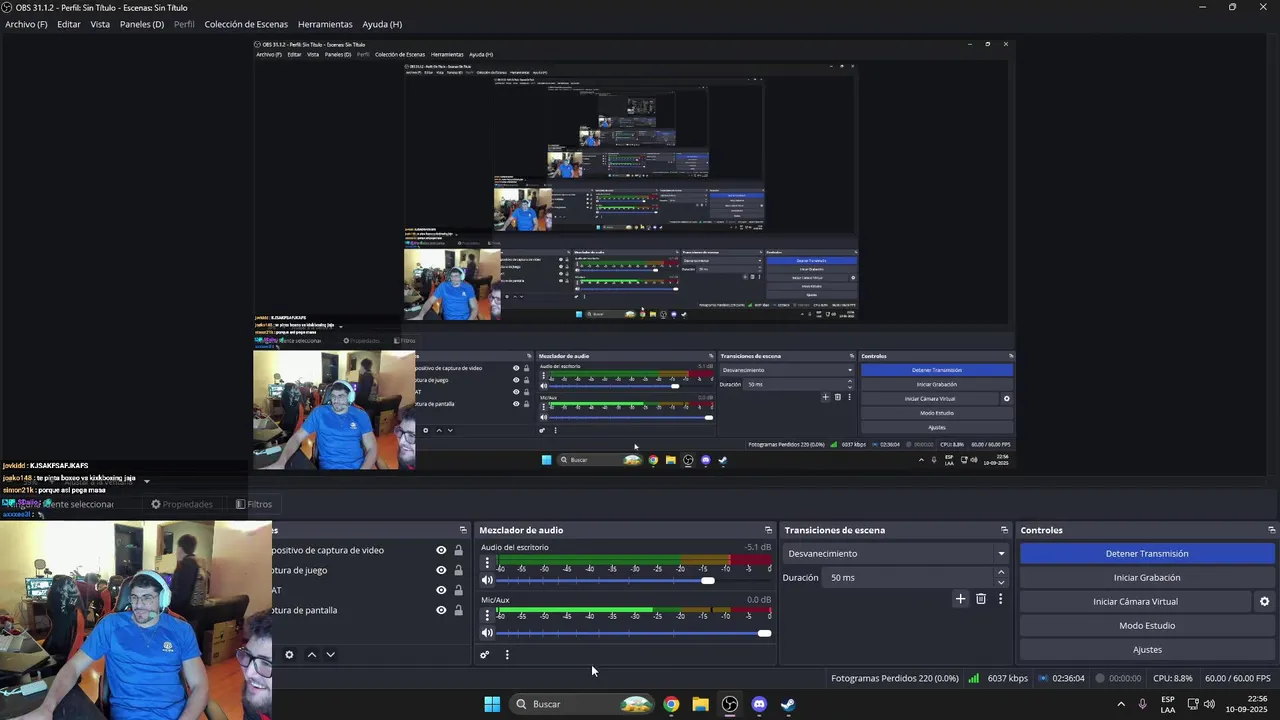Click streaming time 02:36:04 status

tap(1068, 678)
